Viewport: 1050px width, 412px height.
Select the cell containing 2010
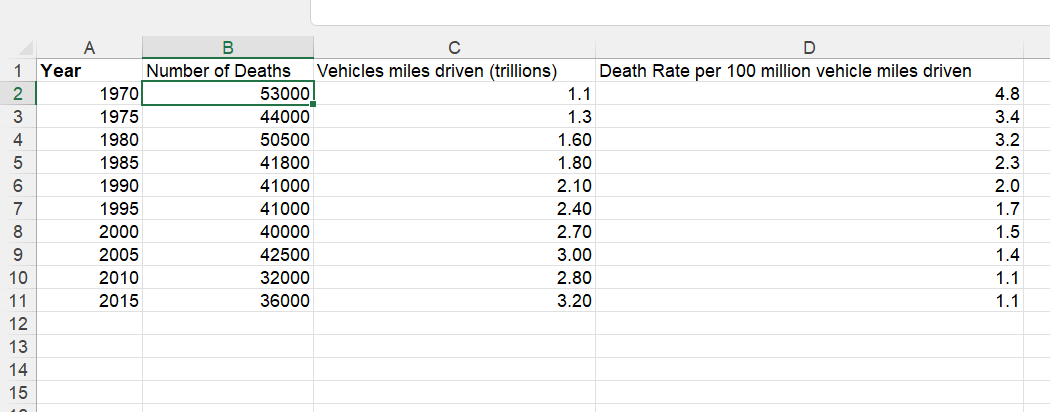pyautogui.click(x=89, y=277)
